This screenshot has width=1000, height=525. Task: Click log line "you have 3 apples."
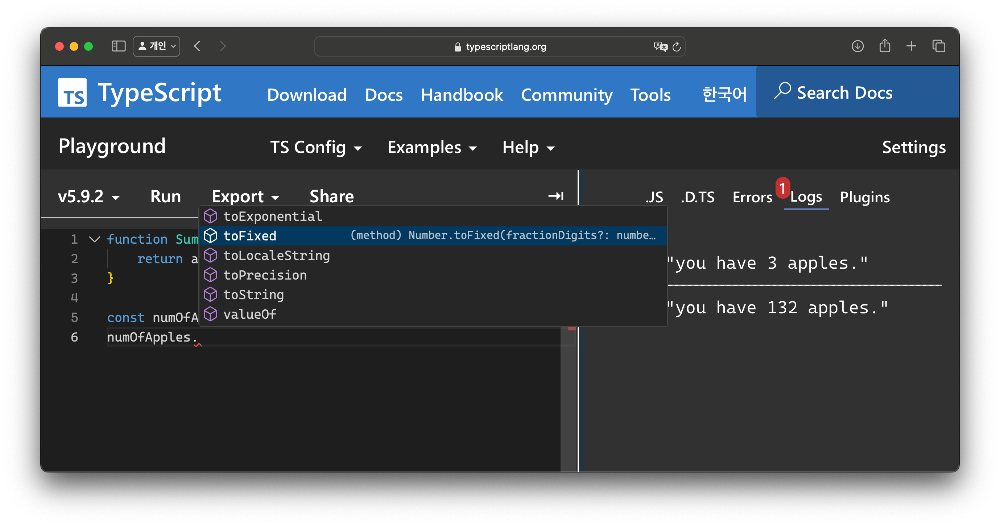point(767,263)
